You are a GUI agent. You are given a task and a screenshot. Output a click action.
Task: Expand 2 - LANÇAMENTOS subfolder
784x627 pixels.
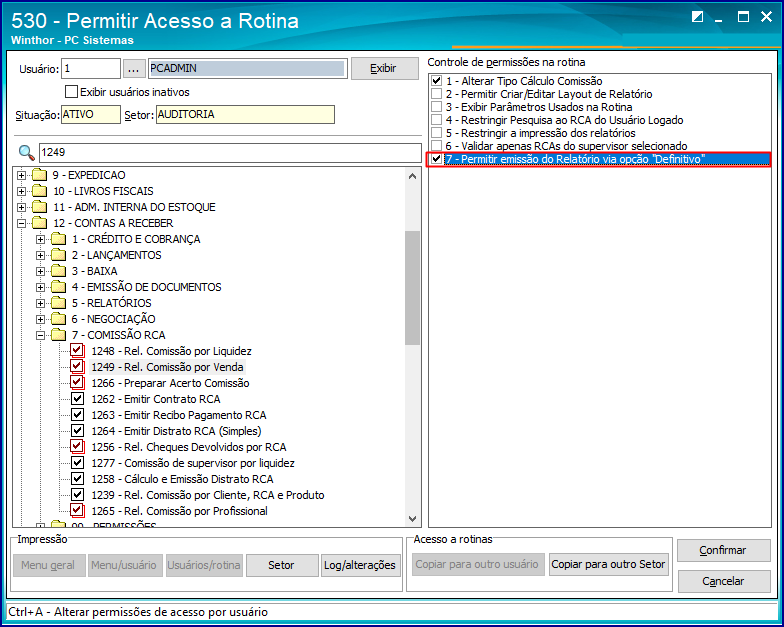tap(40, 256)
